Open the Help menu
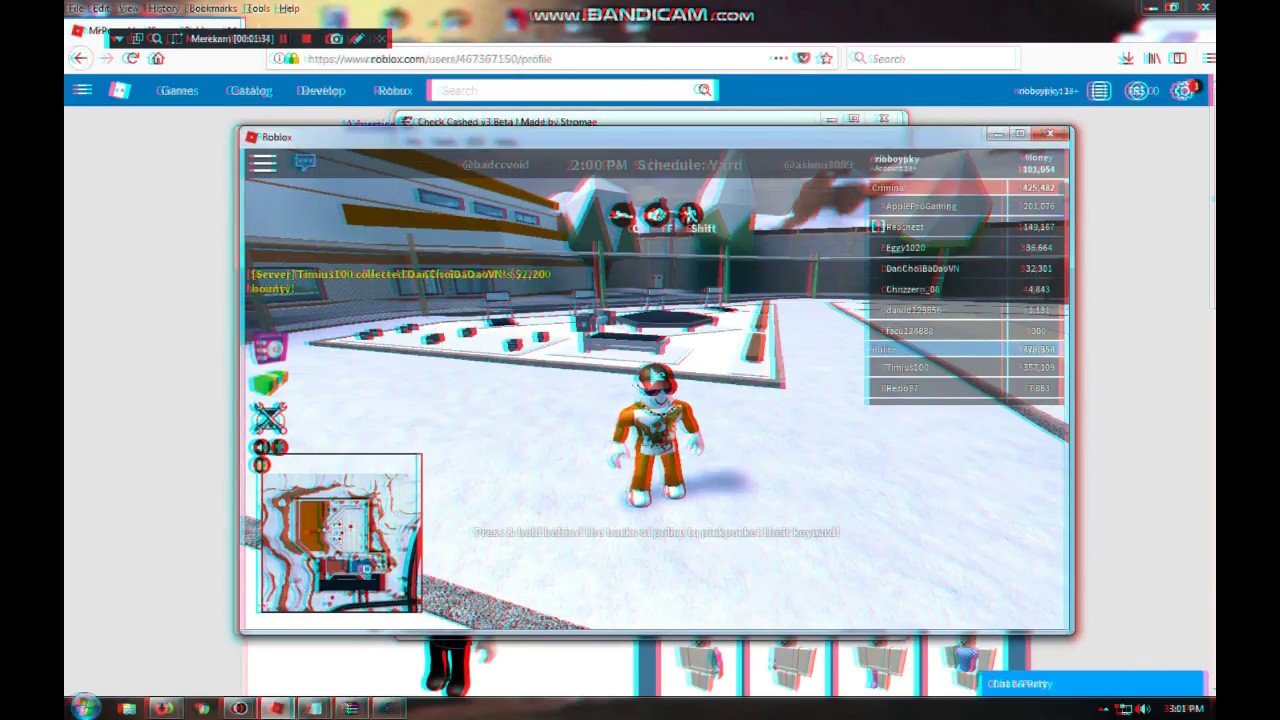 pos(289,8)
